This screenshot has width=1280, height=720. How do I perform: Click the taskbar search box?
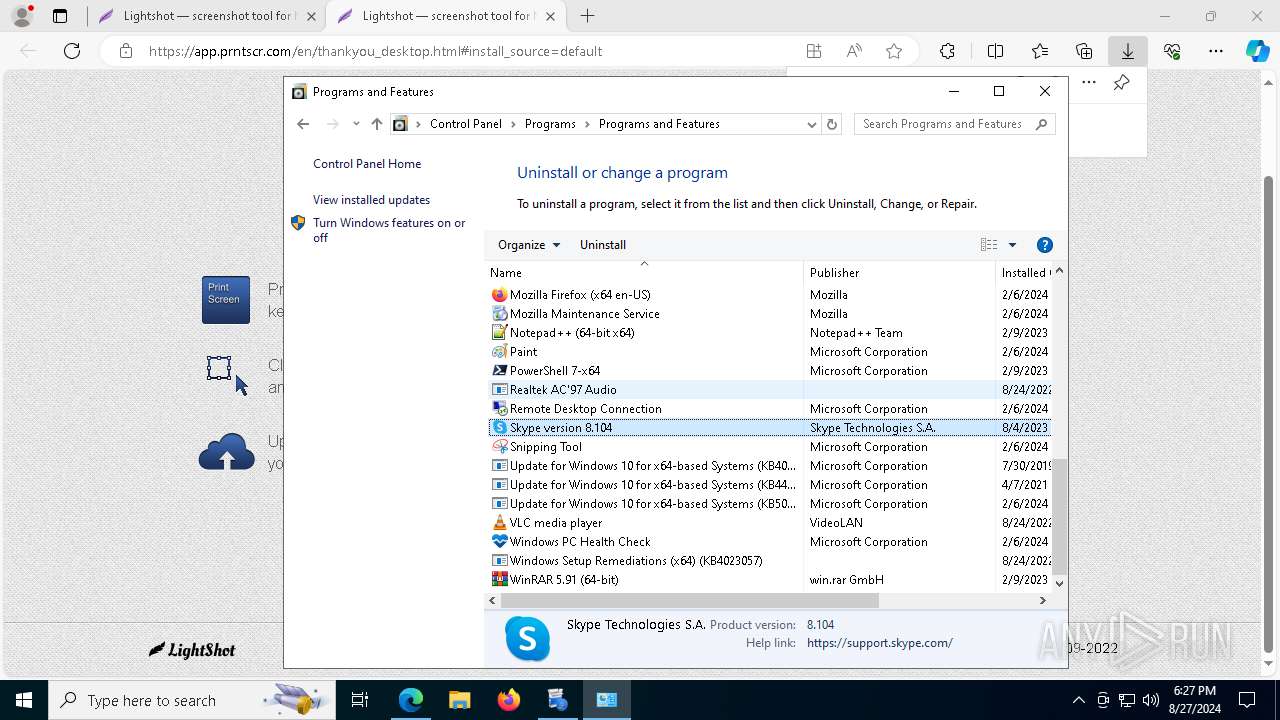(x=191, y=700)
